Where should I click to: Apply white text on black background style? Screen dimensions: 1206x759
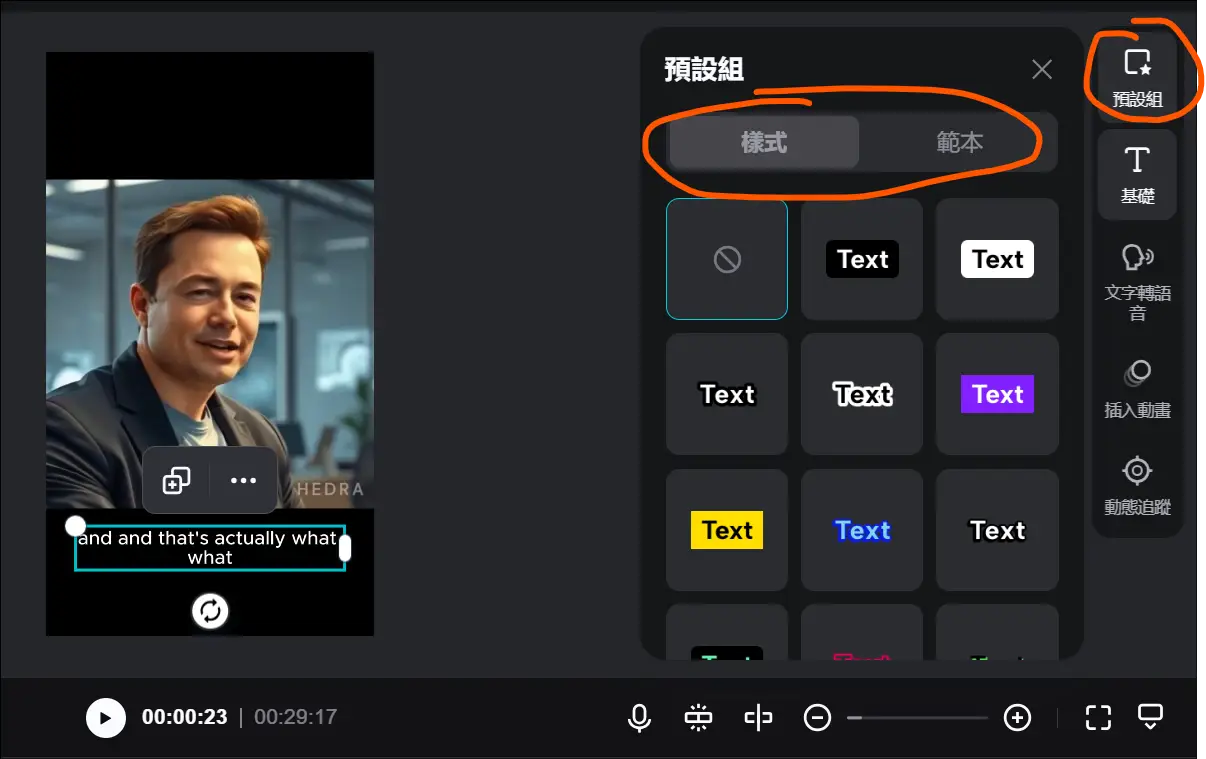tap(862, 259)
